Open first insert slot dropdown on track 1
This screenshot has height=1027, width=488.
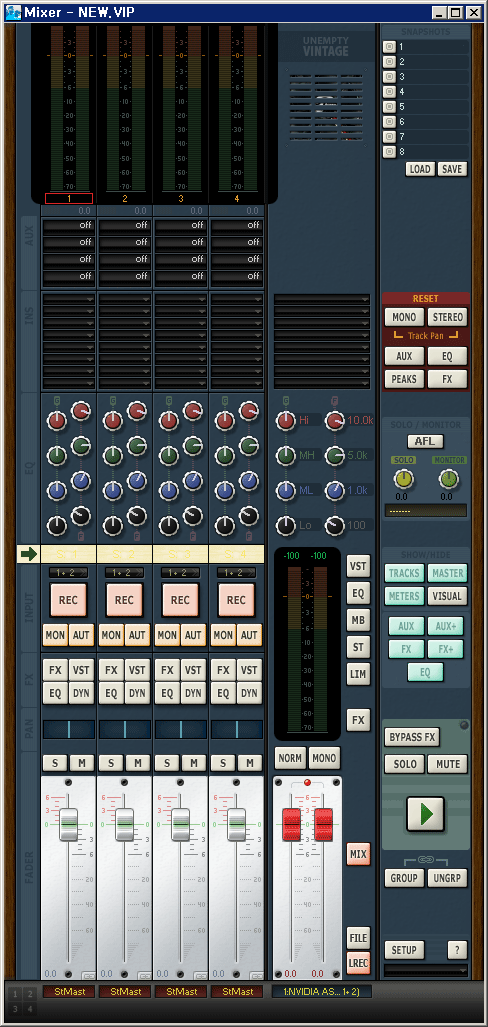pos(69,299)
